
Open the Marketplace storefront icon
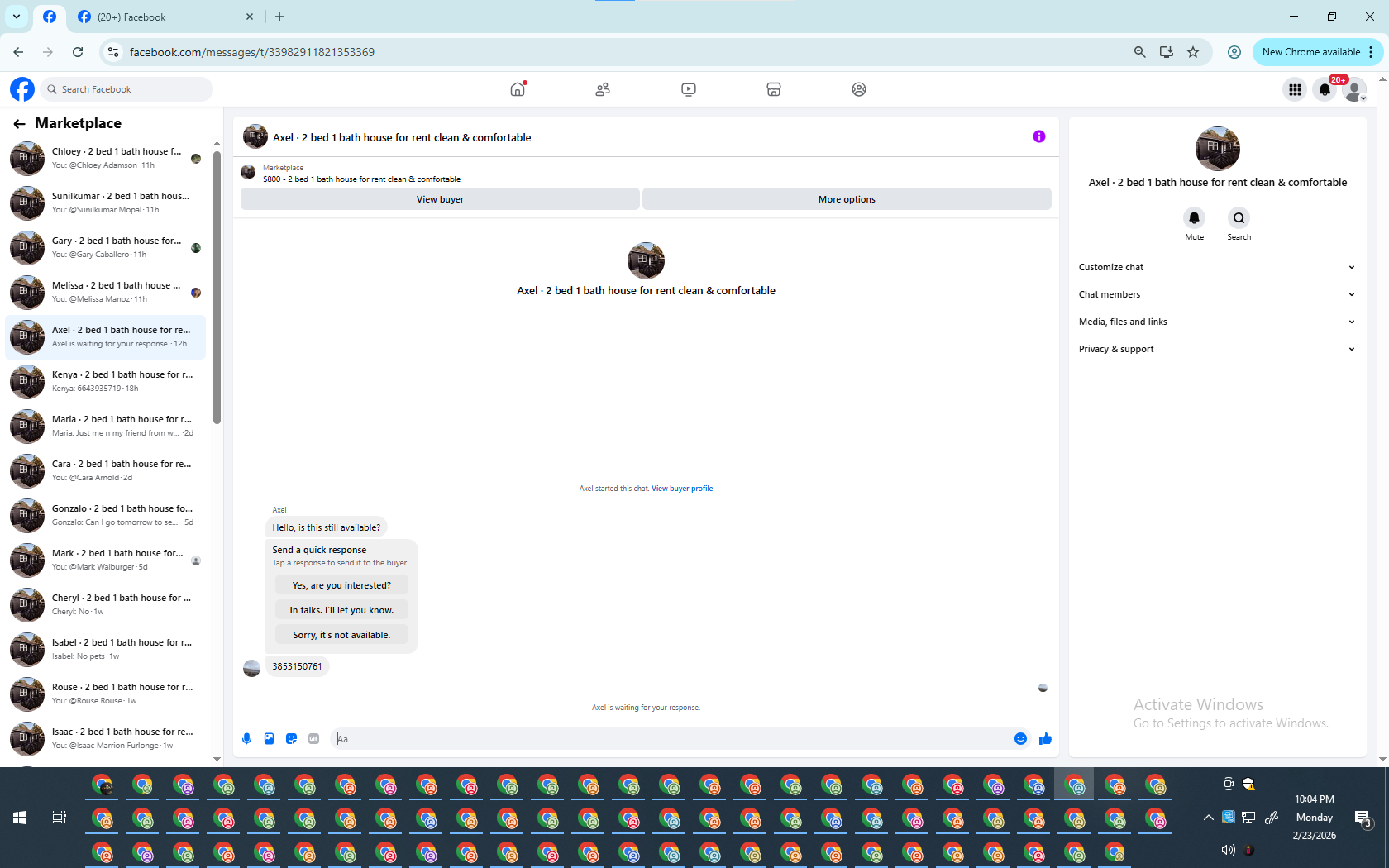point(774,89)
